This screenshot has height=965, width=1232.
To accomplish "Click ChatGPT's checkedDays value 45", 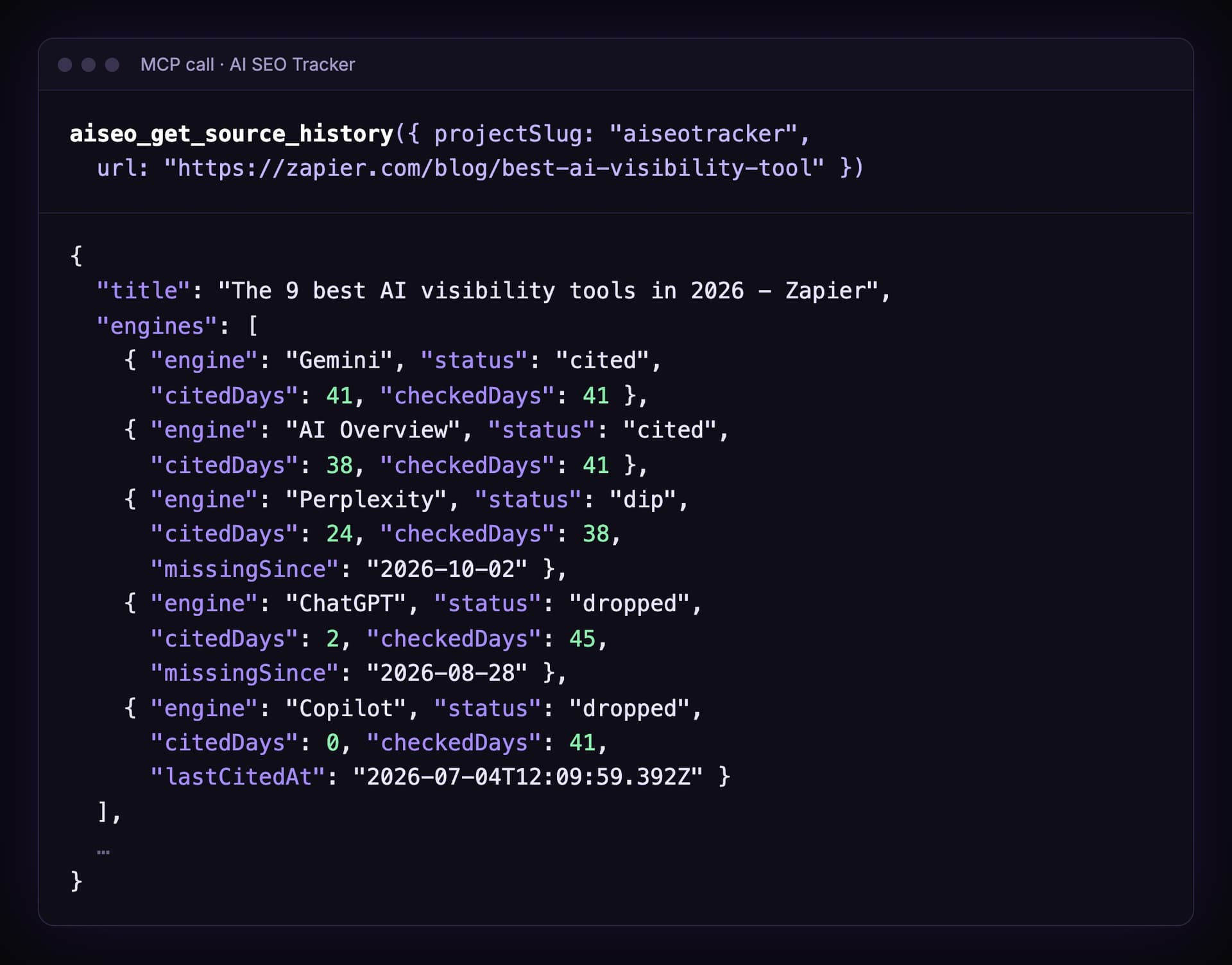I will [582, 639].
